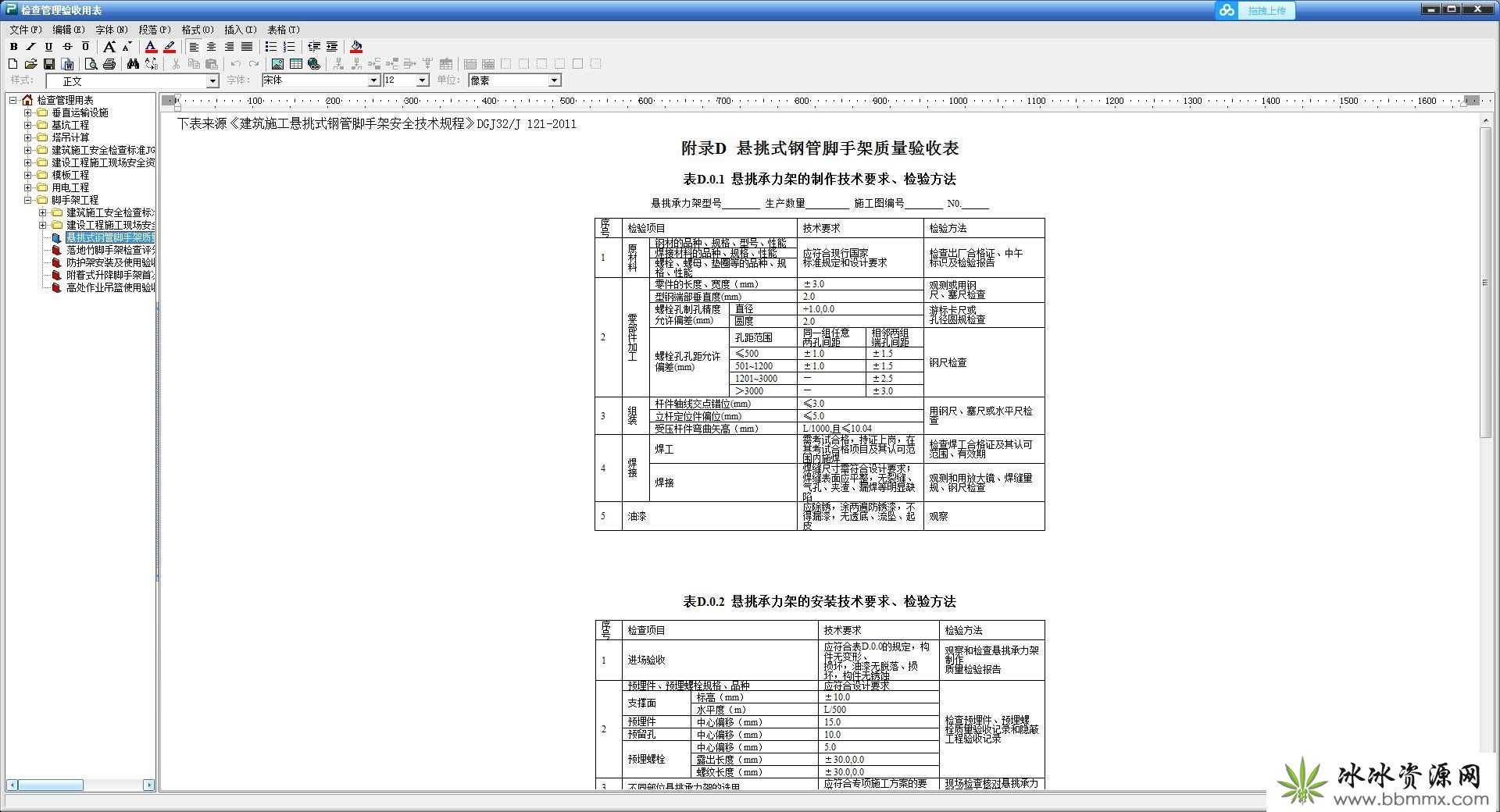Collapse the 检查管理用表 root node

pyautogui.click(x=13, y=100)
